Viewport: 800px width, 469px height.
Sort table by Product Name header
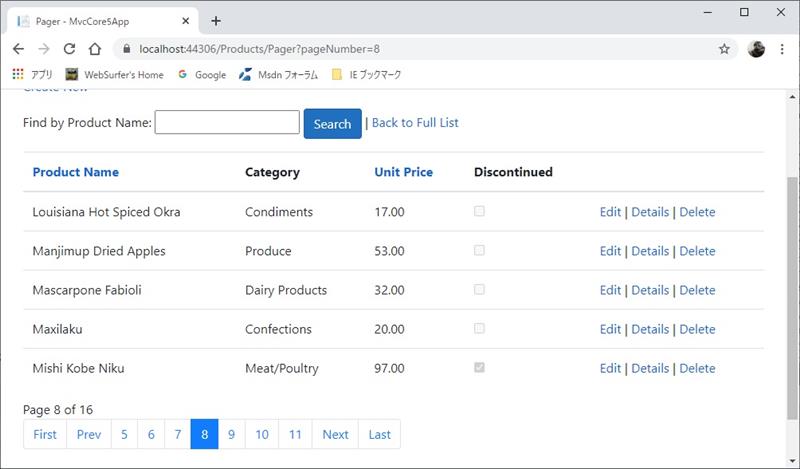point(75,172)
